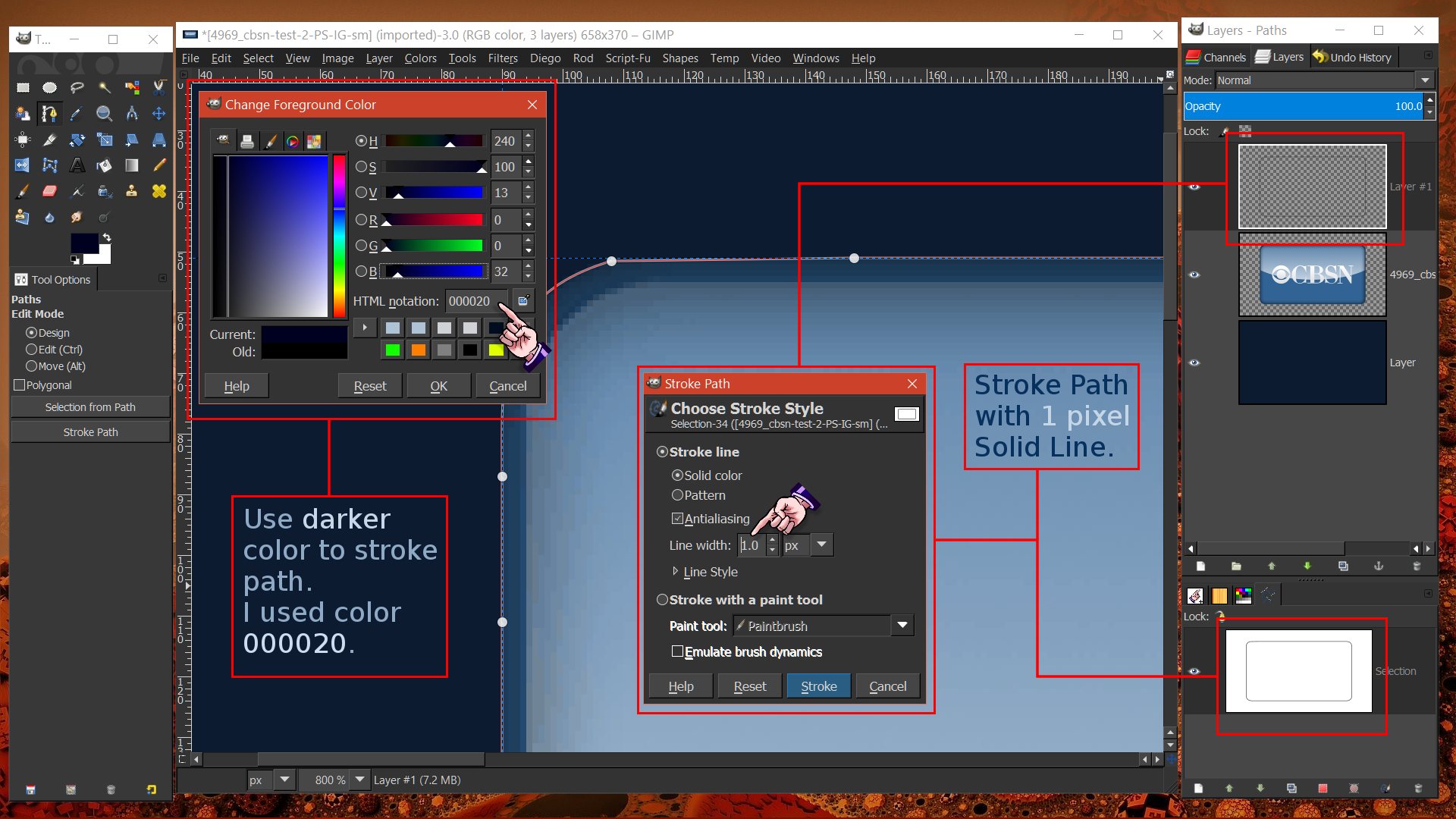
Task: Anchor the floating layer in Layers dock
Action: click(1379, 566)
